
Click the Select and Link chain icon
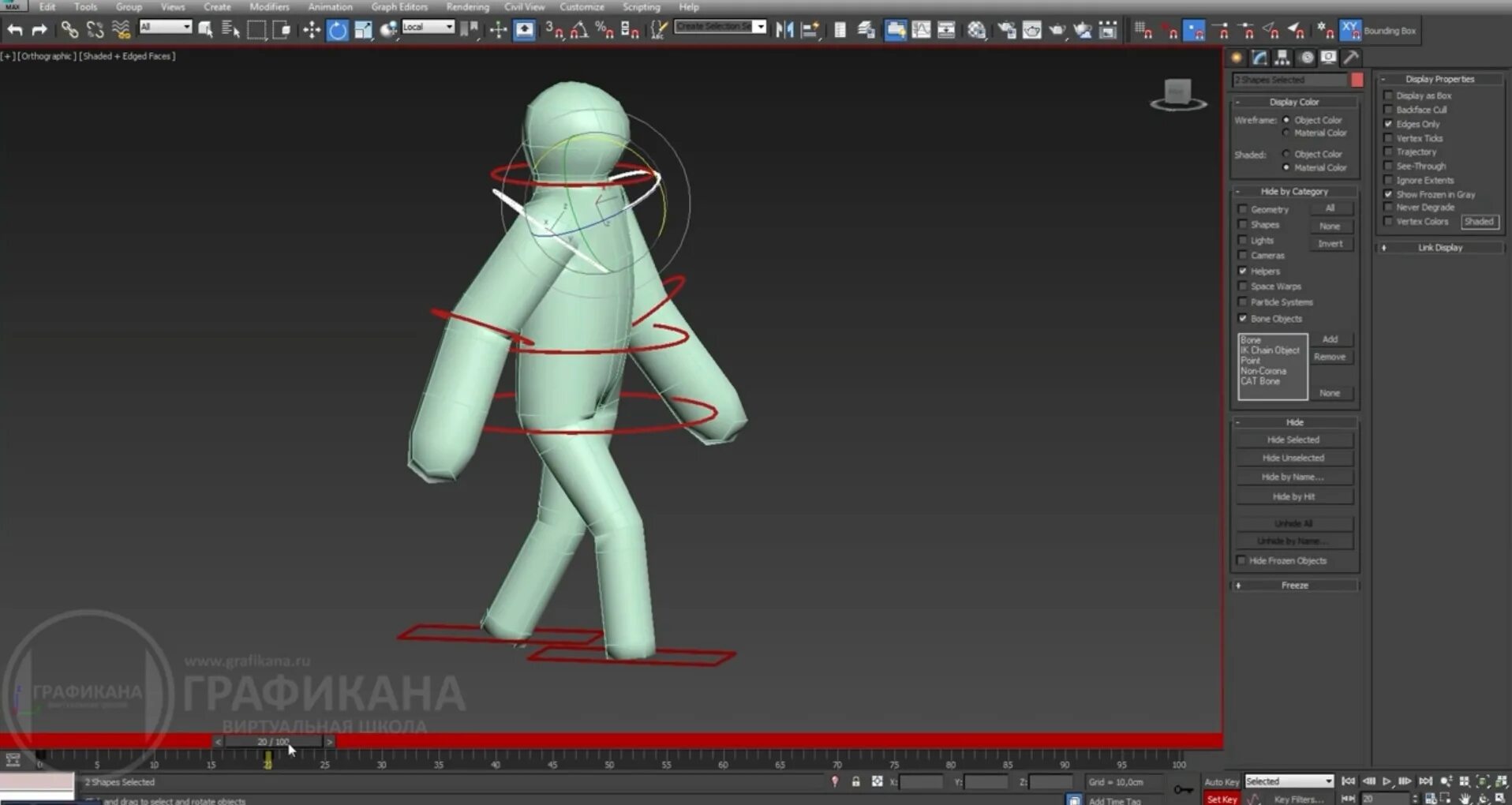tap(69, 31)
